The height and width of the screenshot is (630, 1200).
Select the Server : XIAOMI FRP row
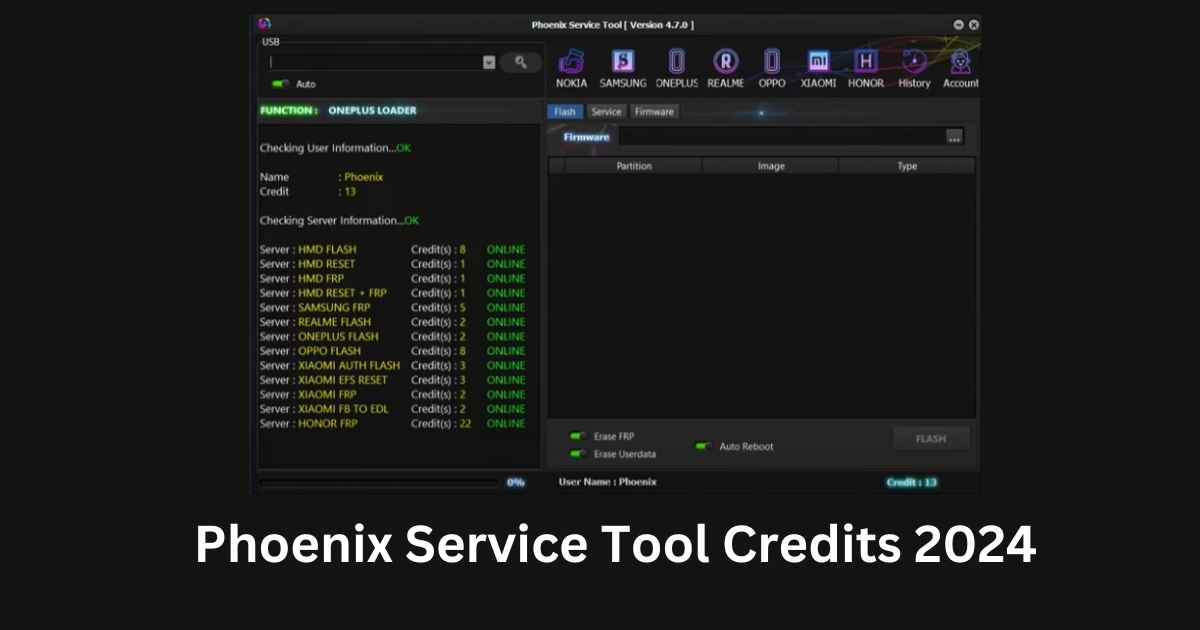click(x=392, y=394)
